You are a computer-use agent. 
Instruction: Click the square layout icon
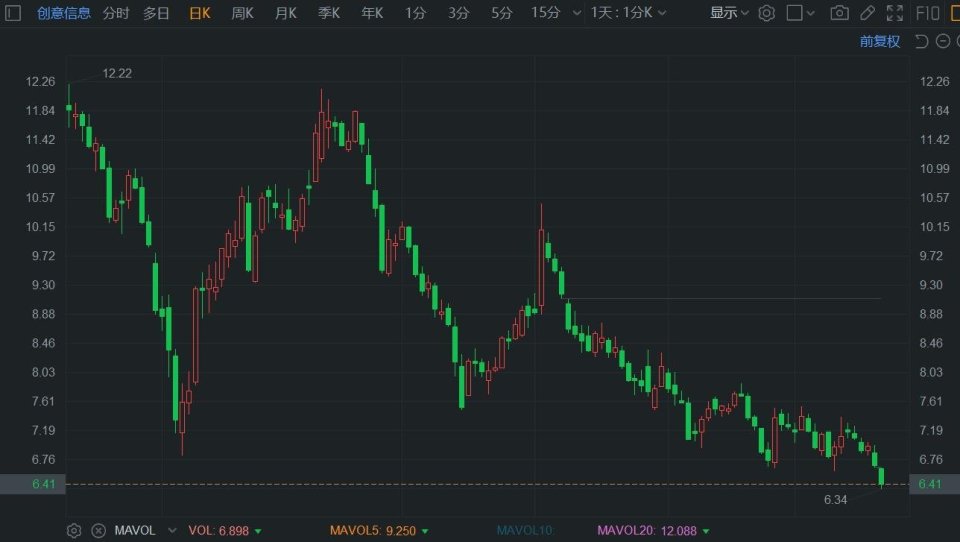pyautogui.click(x=794, y=13)
